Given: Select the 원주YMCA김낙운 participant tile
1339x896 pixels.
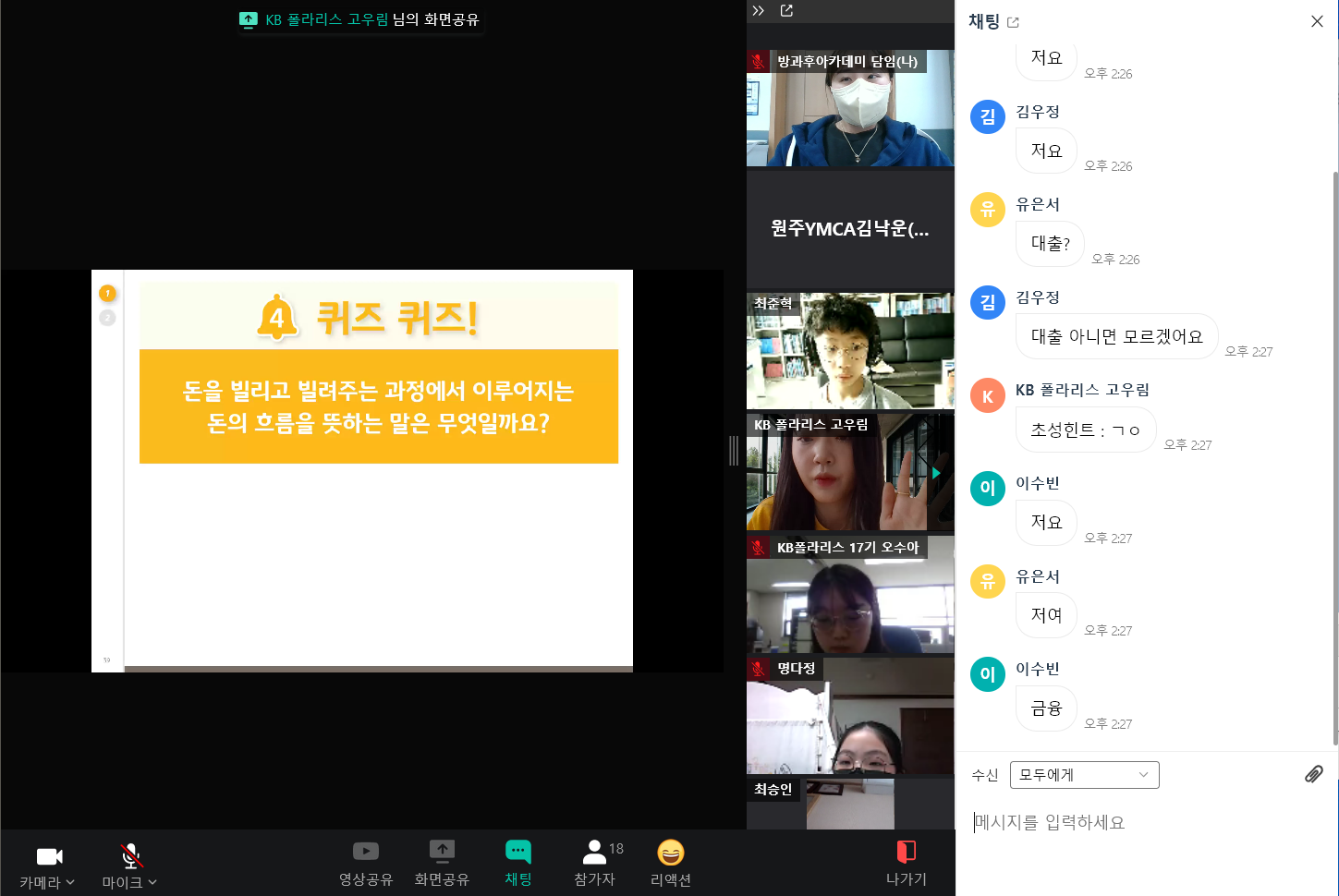Looking at the screenshot, I should coord(849,229).
